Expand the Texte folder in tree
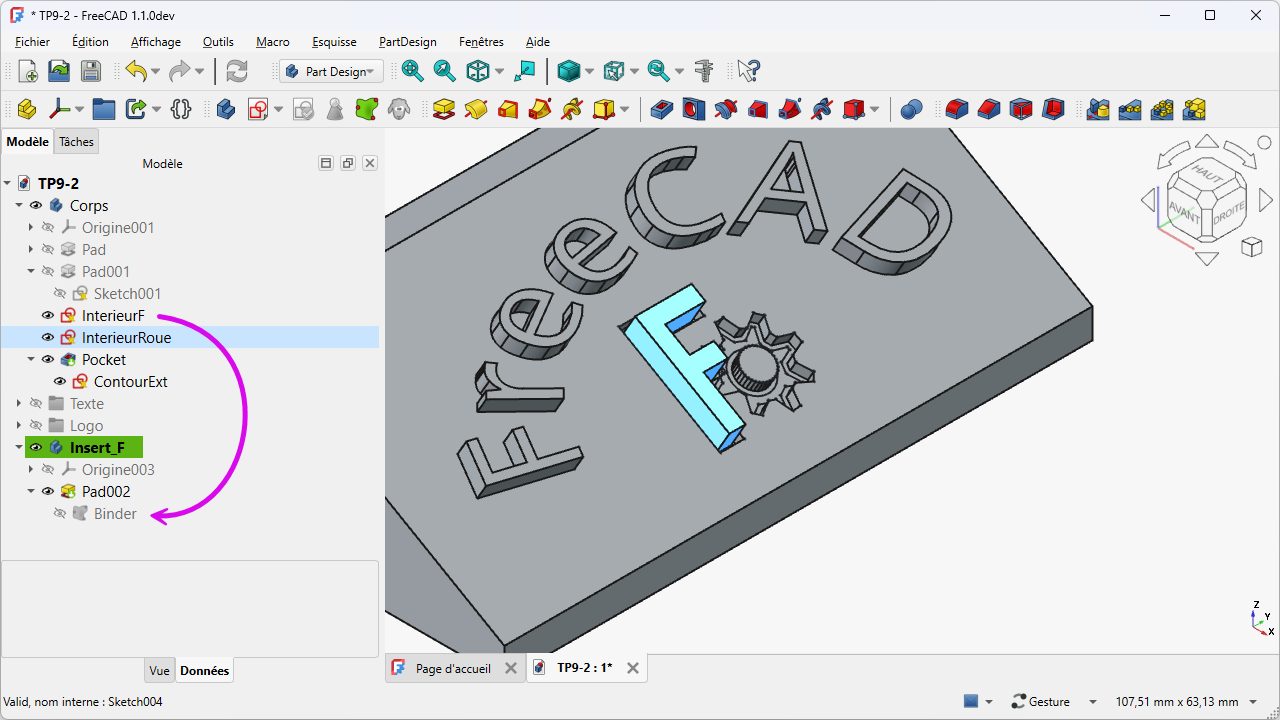This screenshot has width=1280, height=720. pos(19,404)
